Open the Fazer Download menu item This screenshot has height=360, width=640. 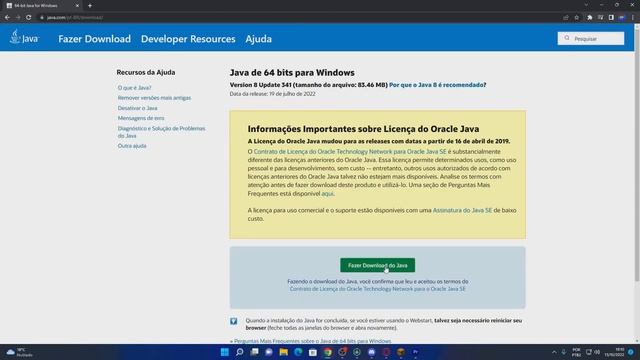[x=94, y=39]
